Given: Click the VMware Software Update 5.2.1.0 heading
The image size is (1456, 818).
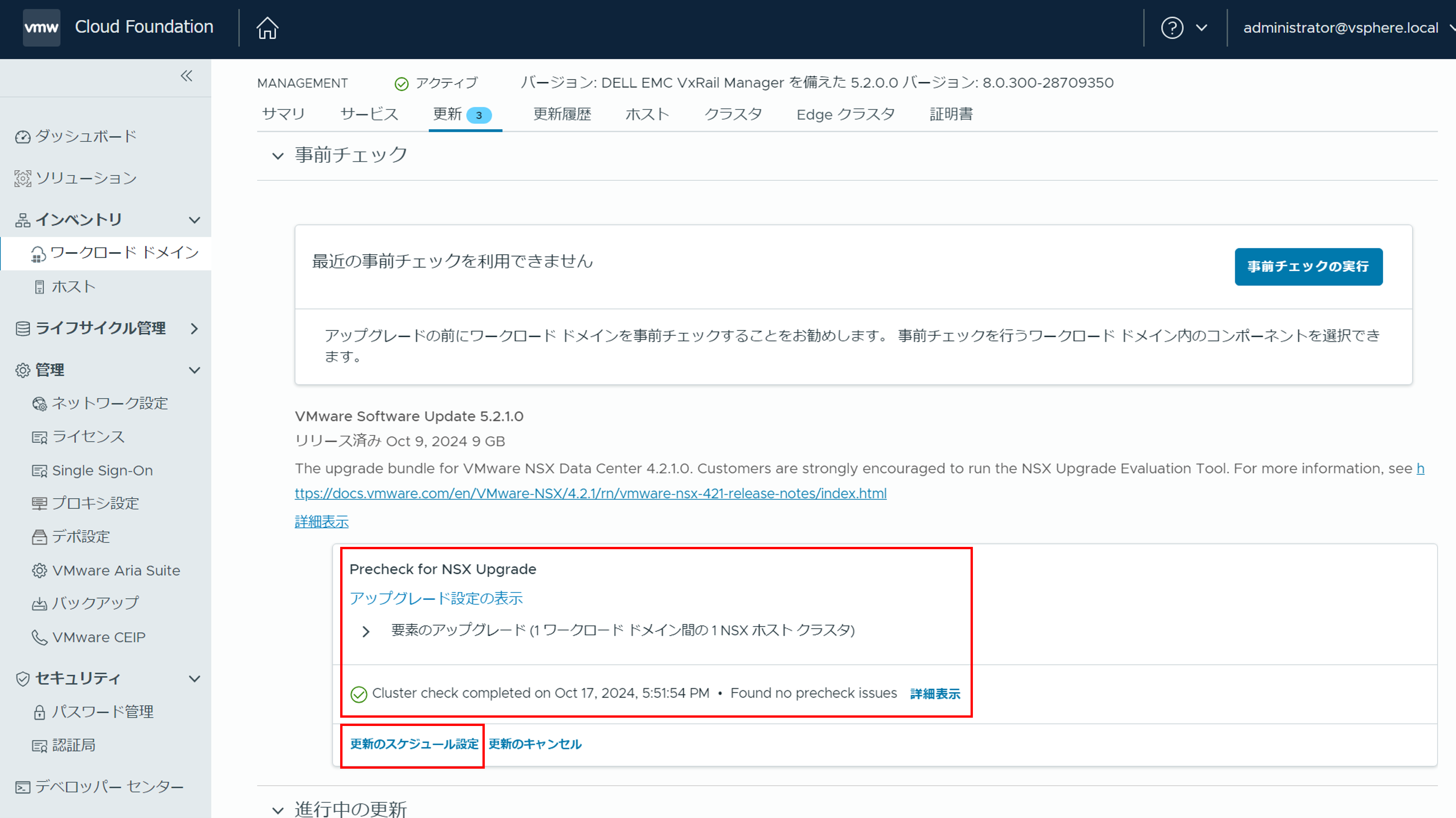Looking at the screenshot, I should pyautogui.click(x=409, y=417).
